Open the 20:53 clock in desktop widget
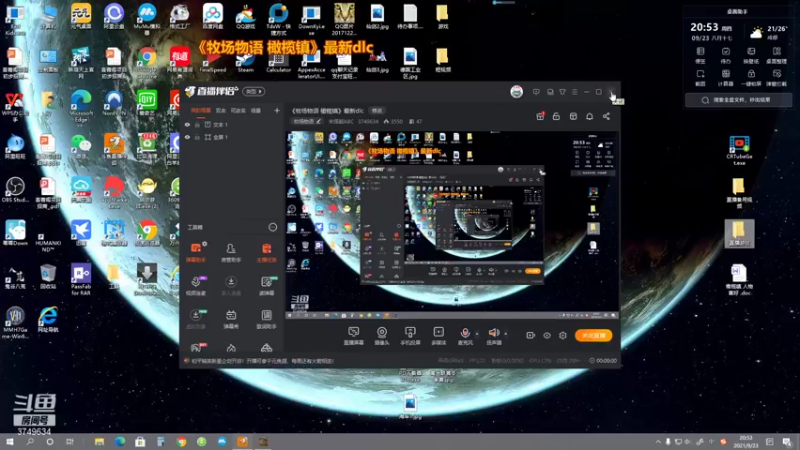800x450 pixels. [705, 27]
